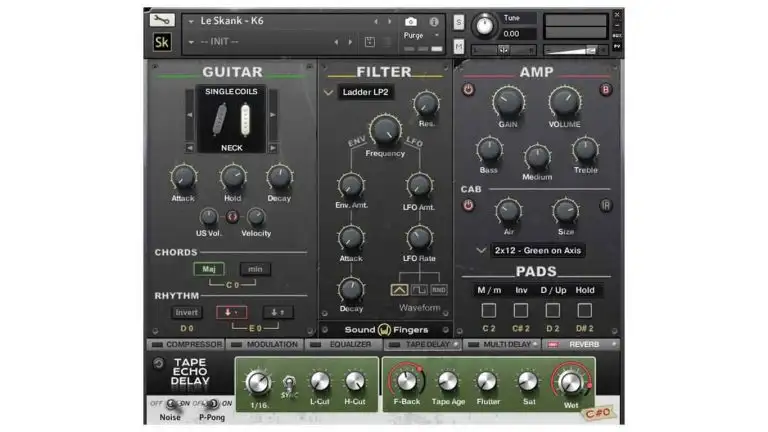Go to previous instrument arrow near Le Skank

[376, 22]
